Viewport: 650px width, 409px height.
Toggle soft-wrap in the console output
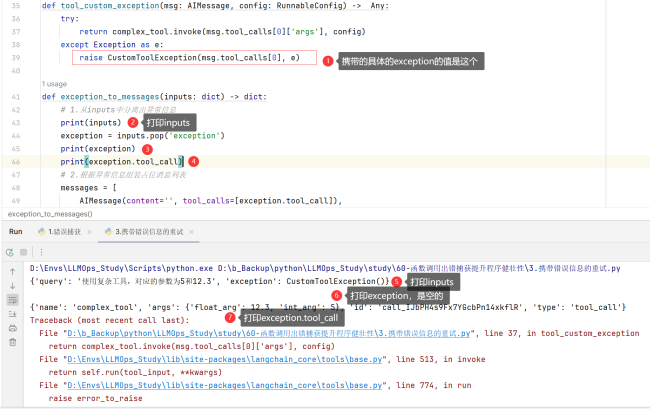click(x=13, y=300)
